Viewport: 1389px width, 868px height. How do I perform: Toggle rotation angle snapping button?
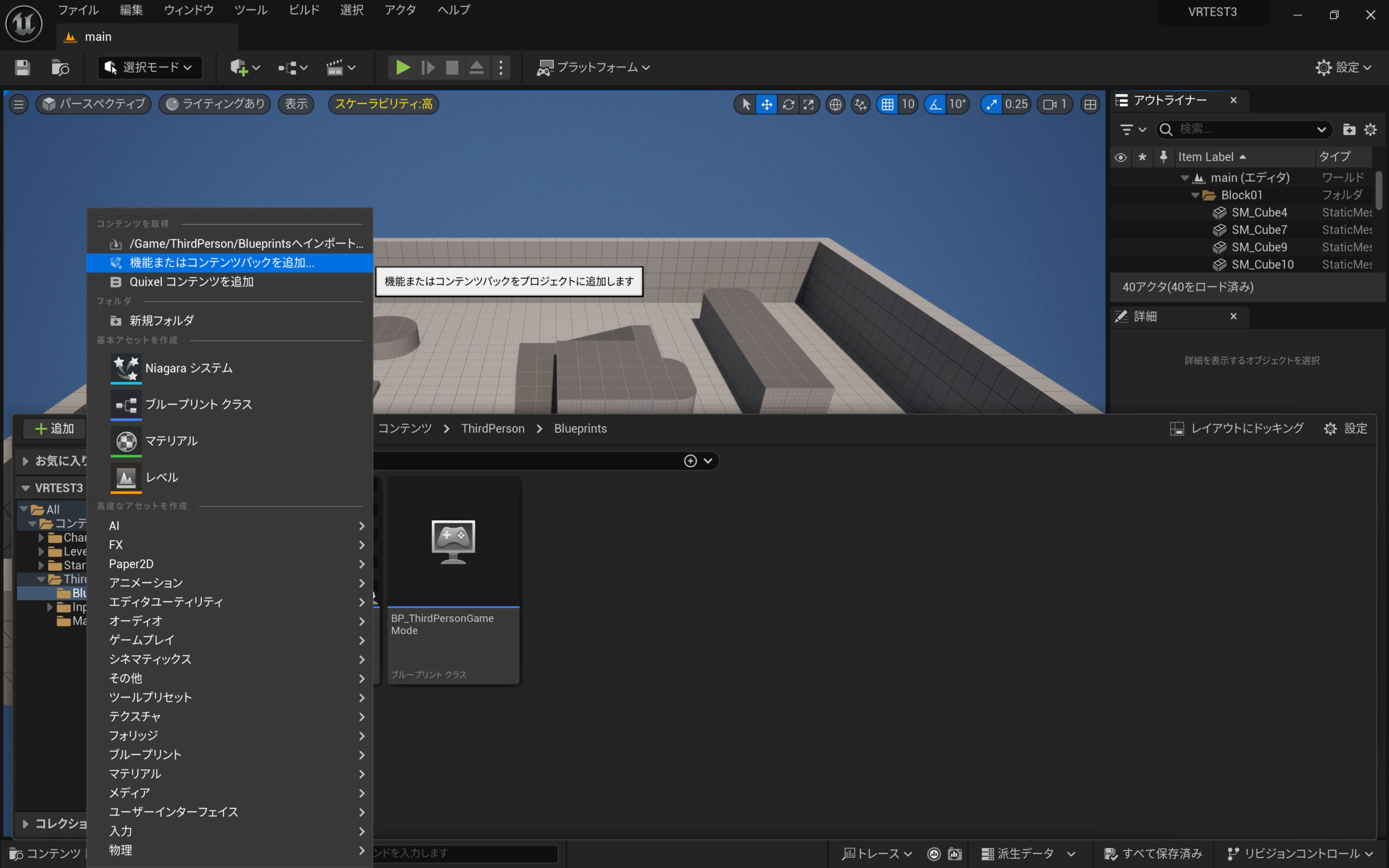(935, 104)
